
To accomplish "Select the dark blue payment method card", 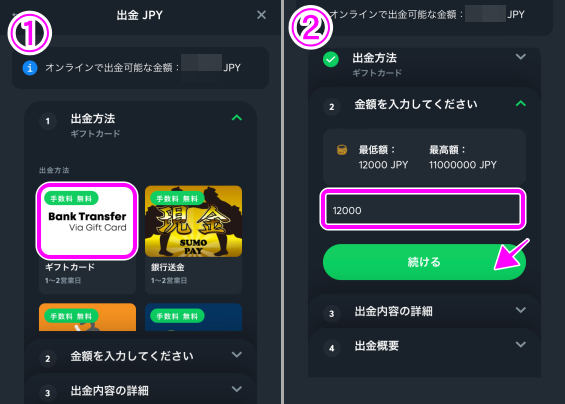I will [x=193, y=317].
